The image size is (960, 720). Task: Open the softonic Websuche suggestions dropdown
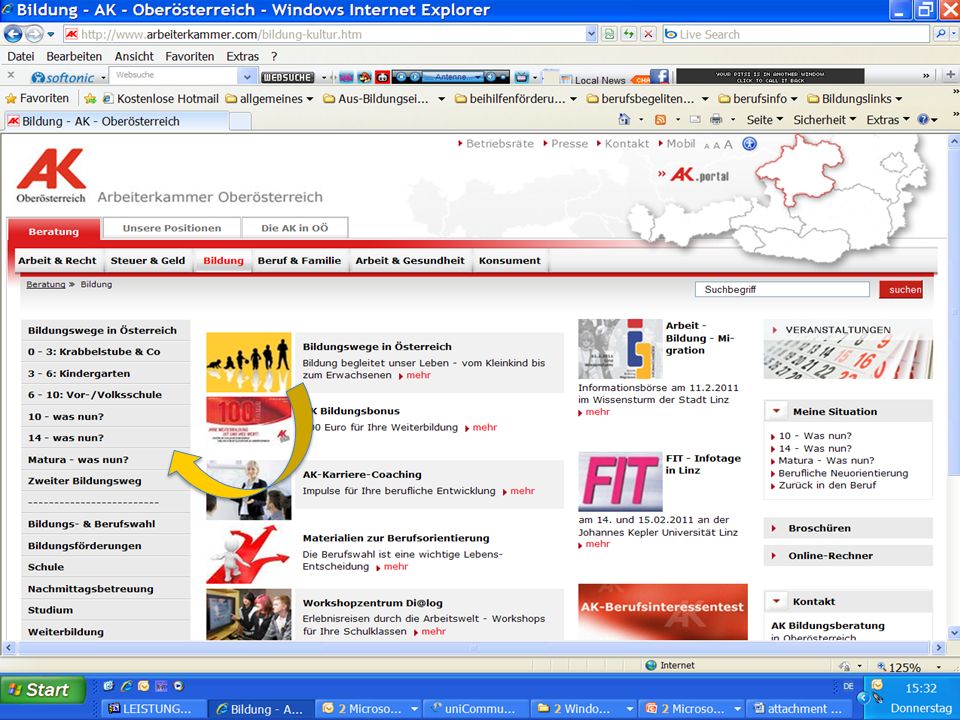247,77
